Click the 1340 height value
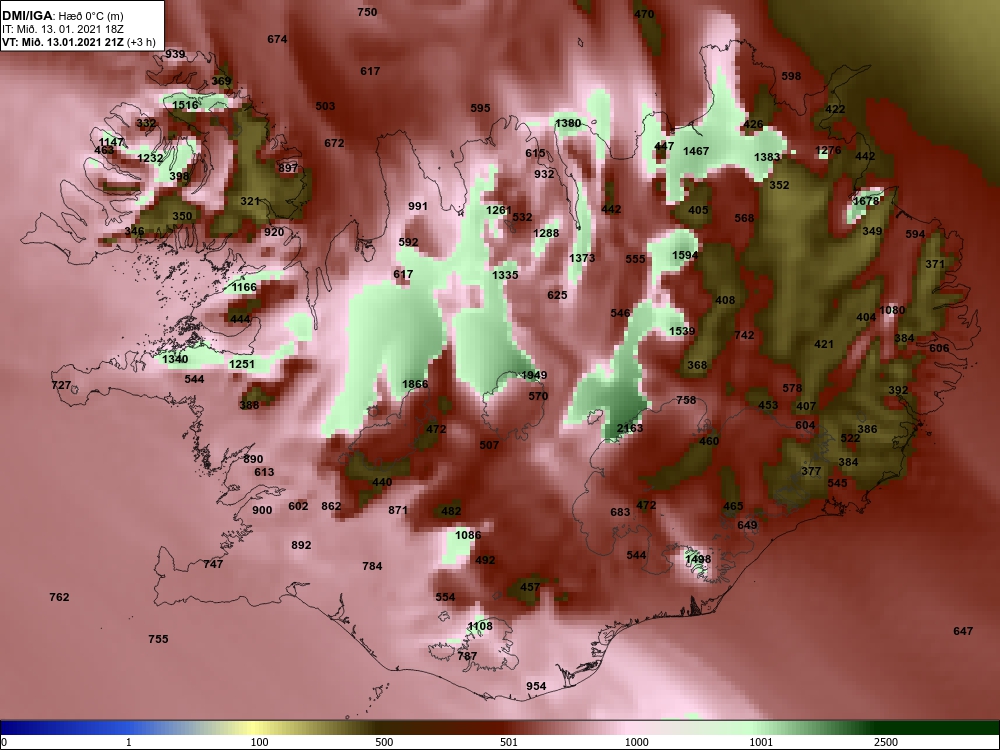Screen dimensions: 1000x750 pyautogui.click(x=175, y=359)
